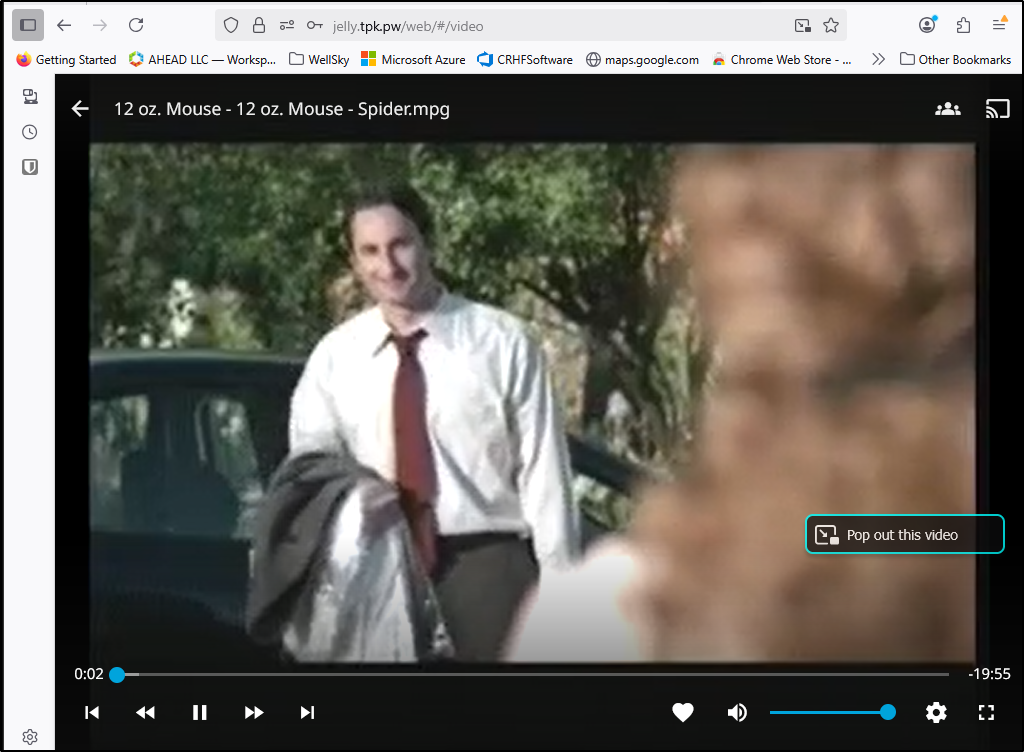
Task: Go back from video player
Action: (x=80, y=108)
